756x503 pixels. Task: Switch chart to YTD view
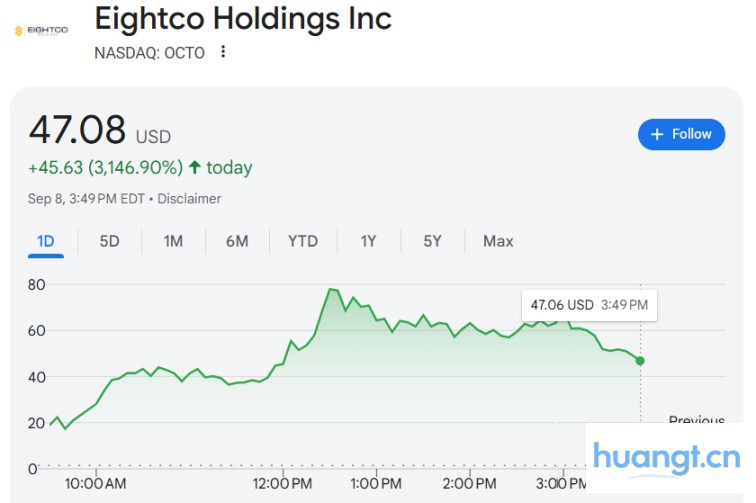302,241
